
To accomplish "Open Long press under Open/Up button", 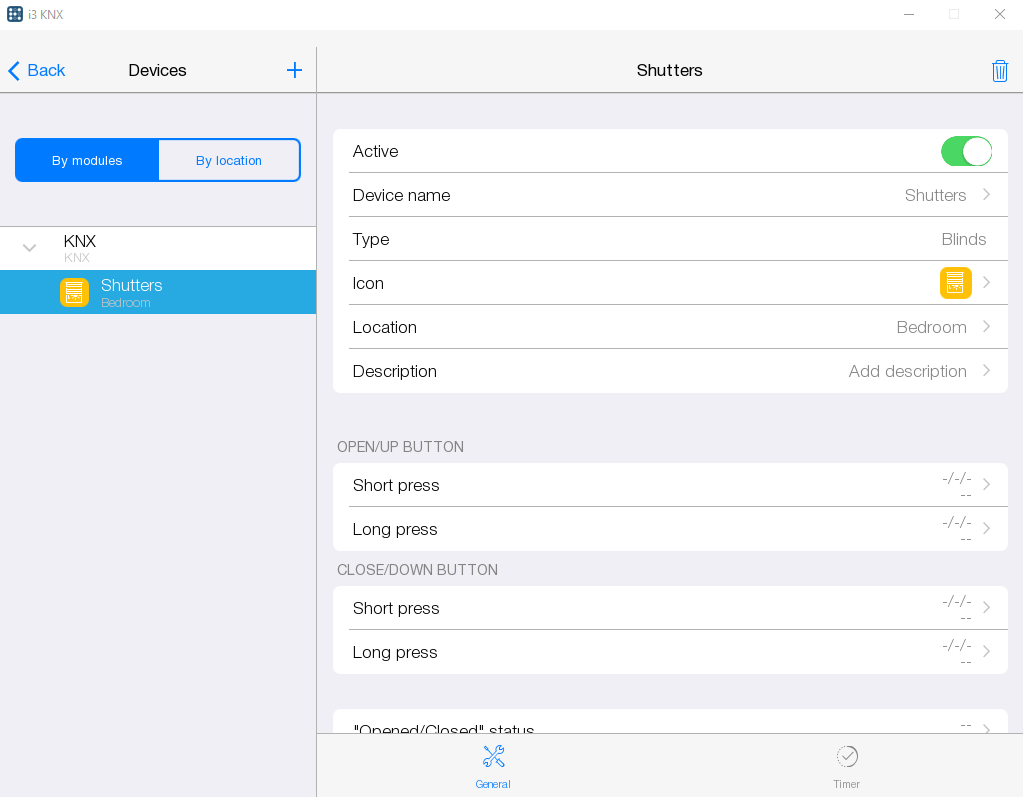I will (670, 529).
